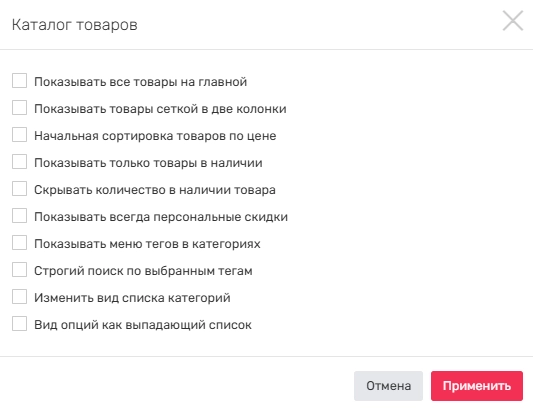Close the Каталог товаров dialog with X
This screenshot has width=533, height=414.
513,21
